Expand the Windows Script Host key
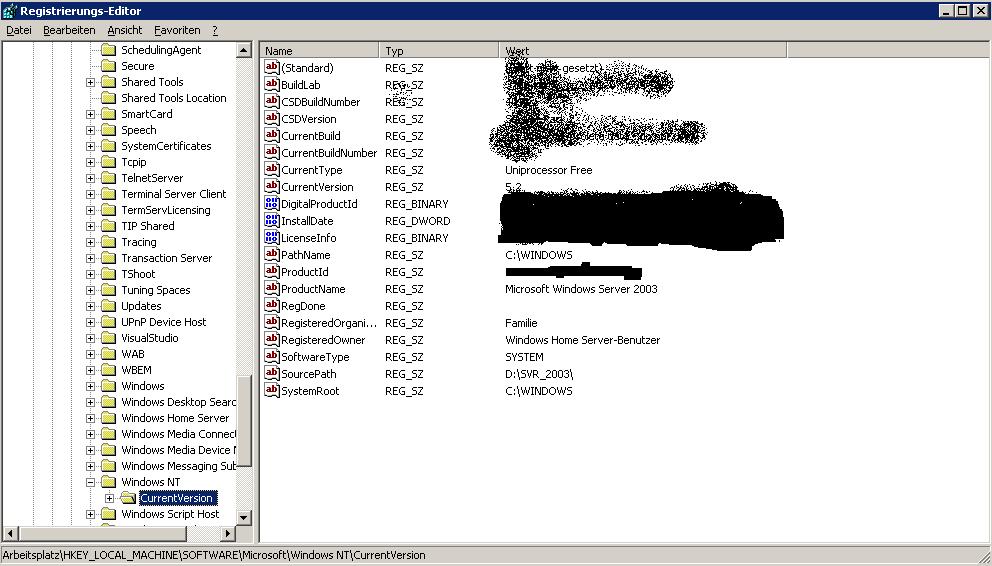 (90, 514)
